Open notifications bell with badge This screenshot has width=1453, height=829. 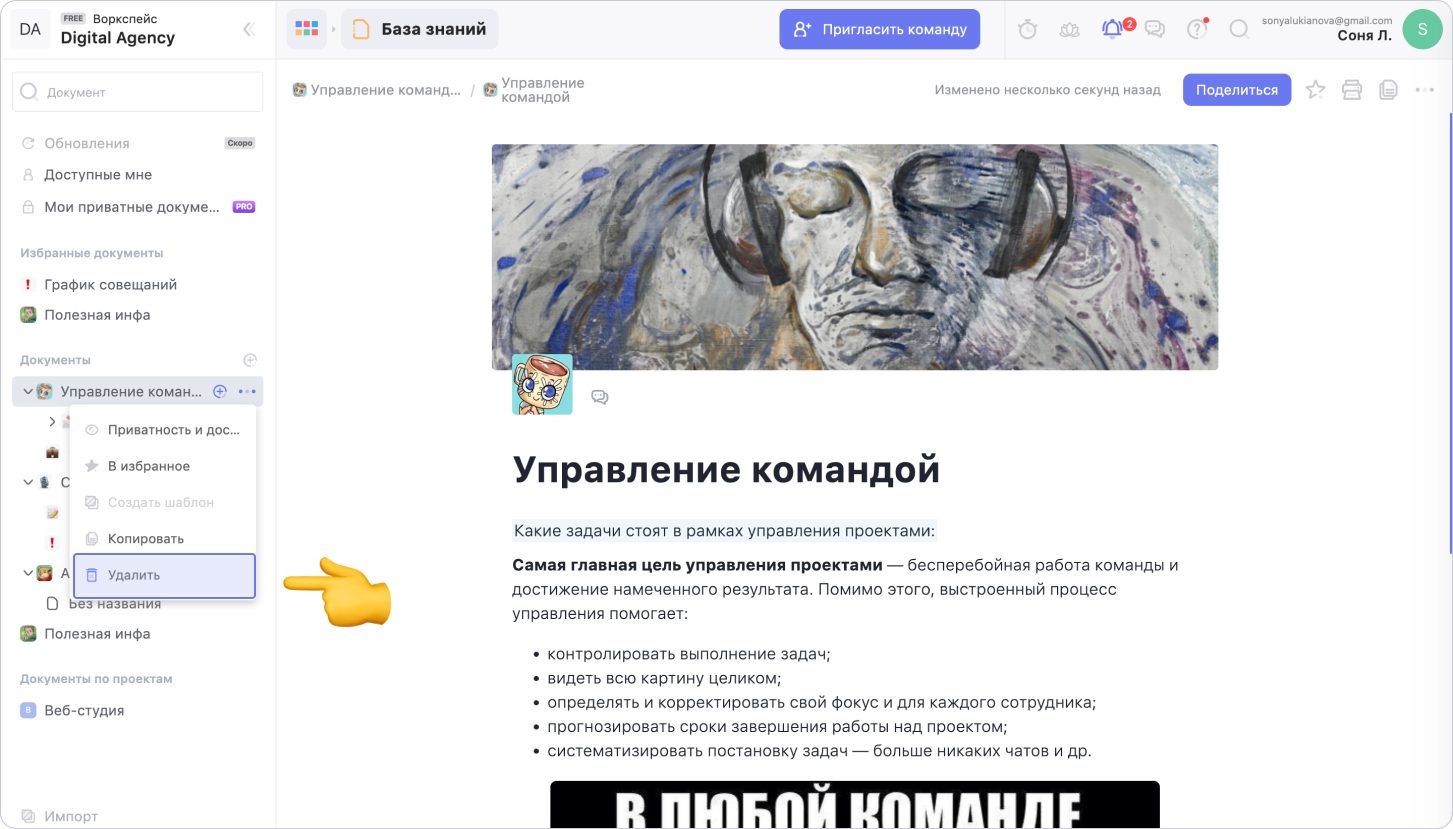(x=1112, y=29)
